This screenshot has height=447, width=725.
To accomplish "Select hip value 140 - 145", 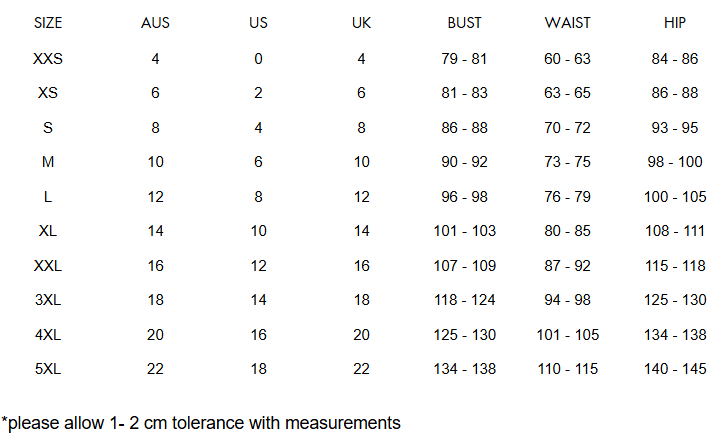I will [675, 369].
